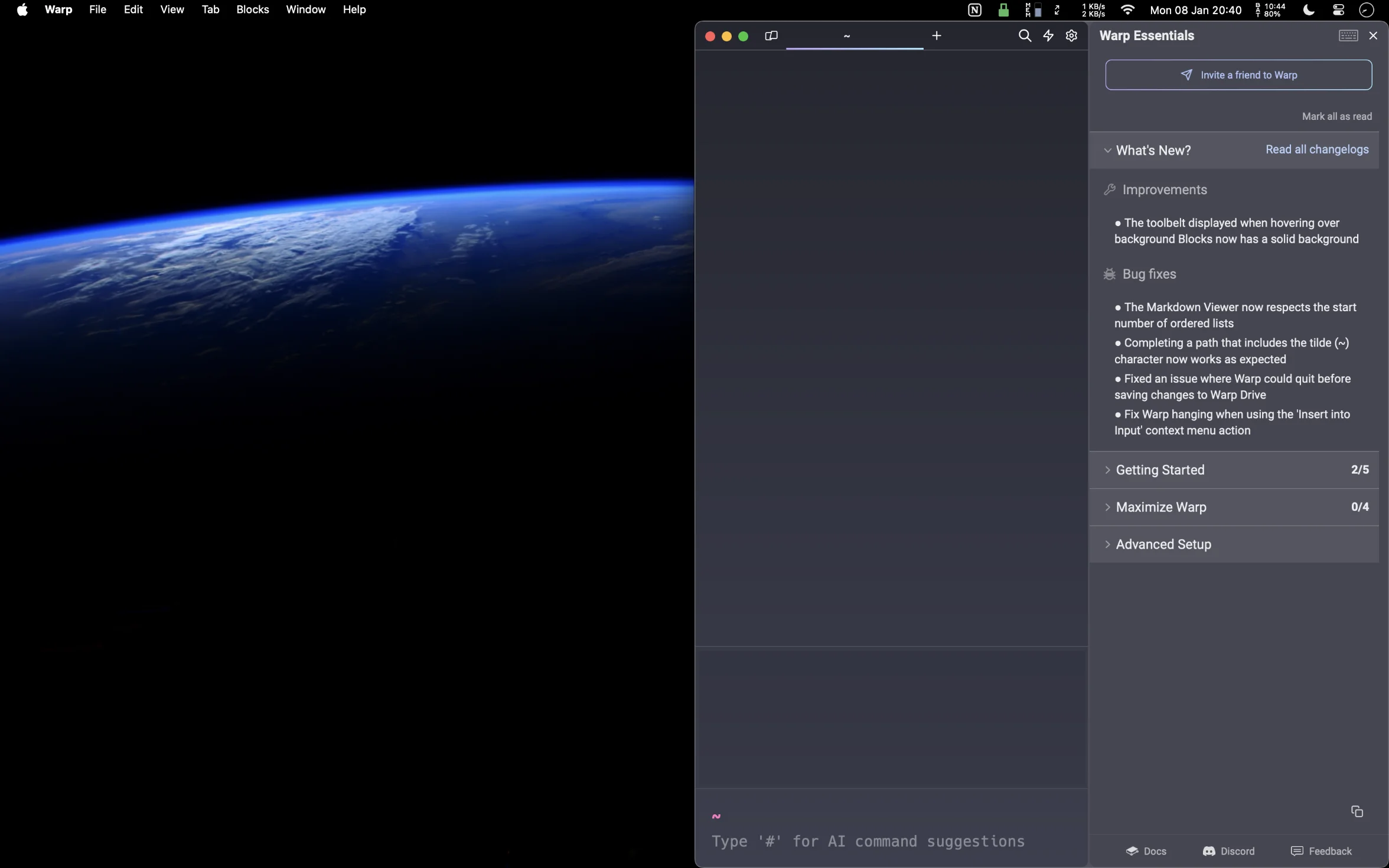The image size is (1389, 868).
Task: Click the Feedback button at bottom
Action: click(x=1322, y=851)
